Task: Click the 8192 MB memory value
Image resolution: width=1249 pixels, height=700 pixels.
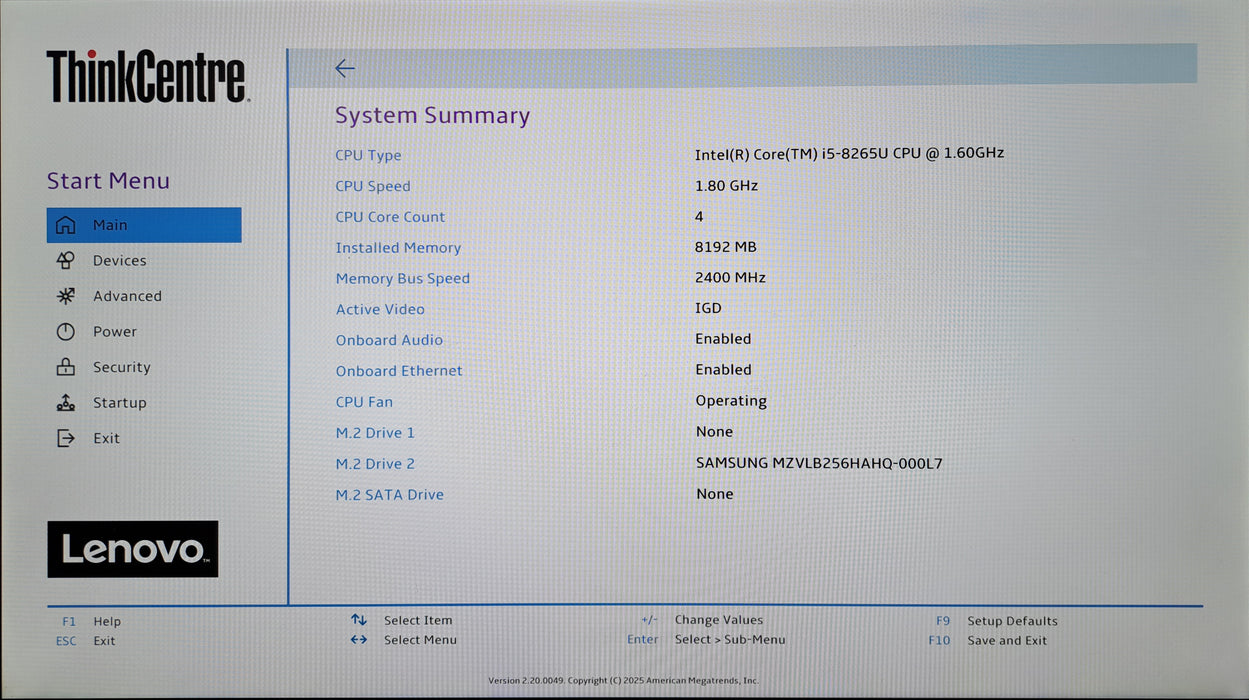Action: tap(726, 246)
